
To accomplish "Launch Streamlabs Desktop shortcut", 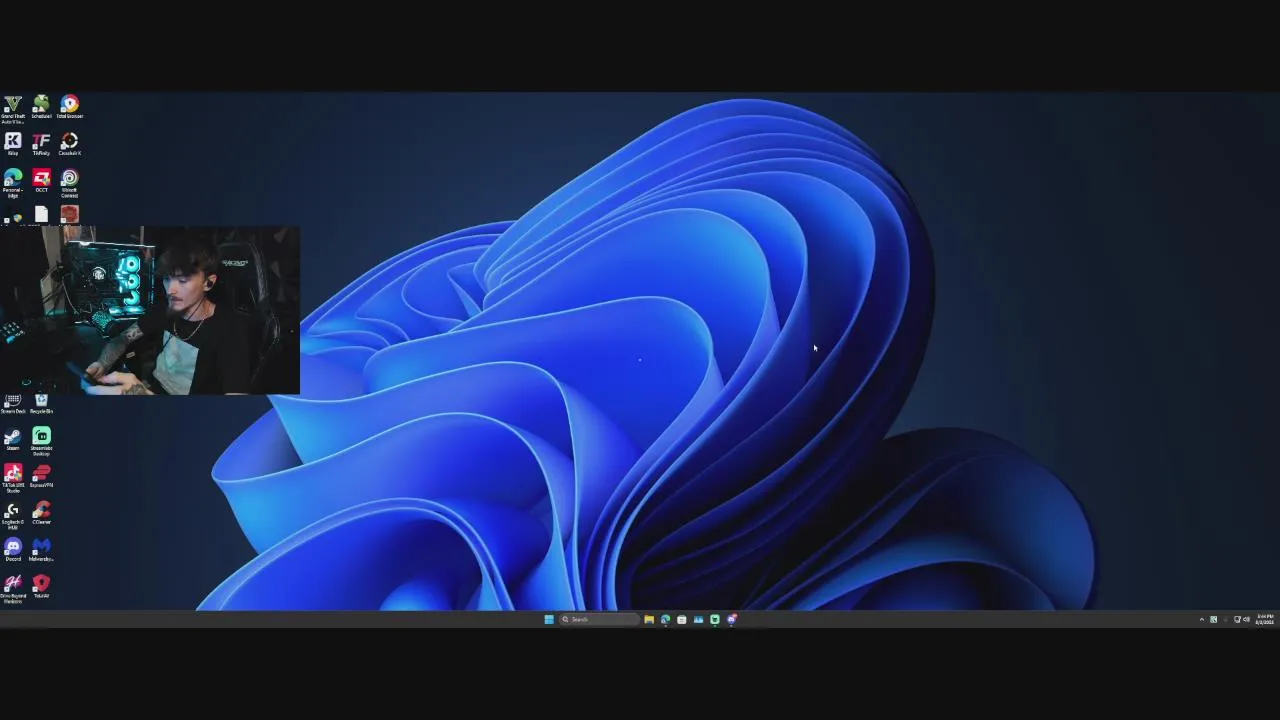I will pos(41,441).
